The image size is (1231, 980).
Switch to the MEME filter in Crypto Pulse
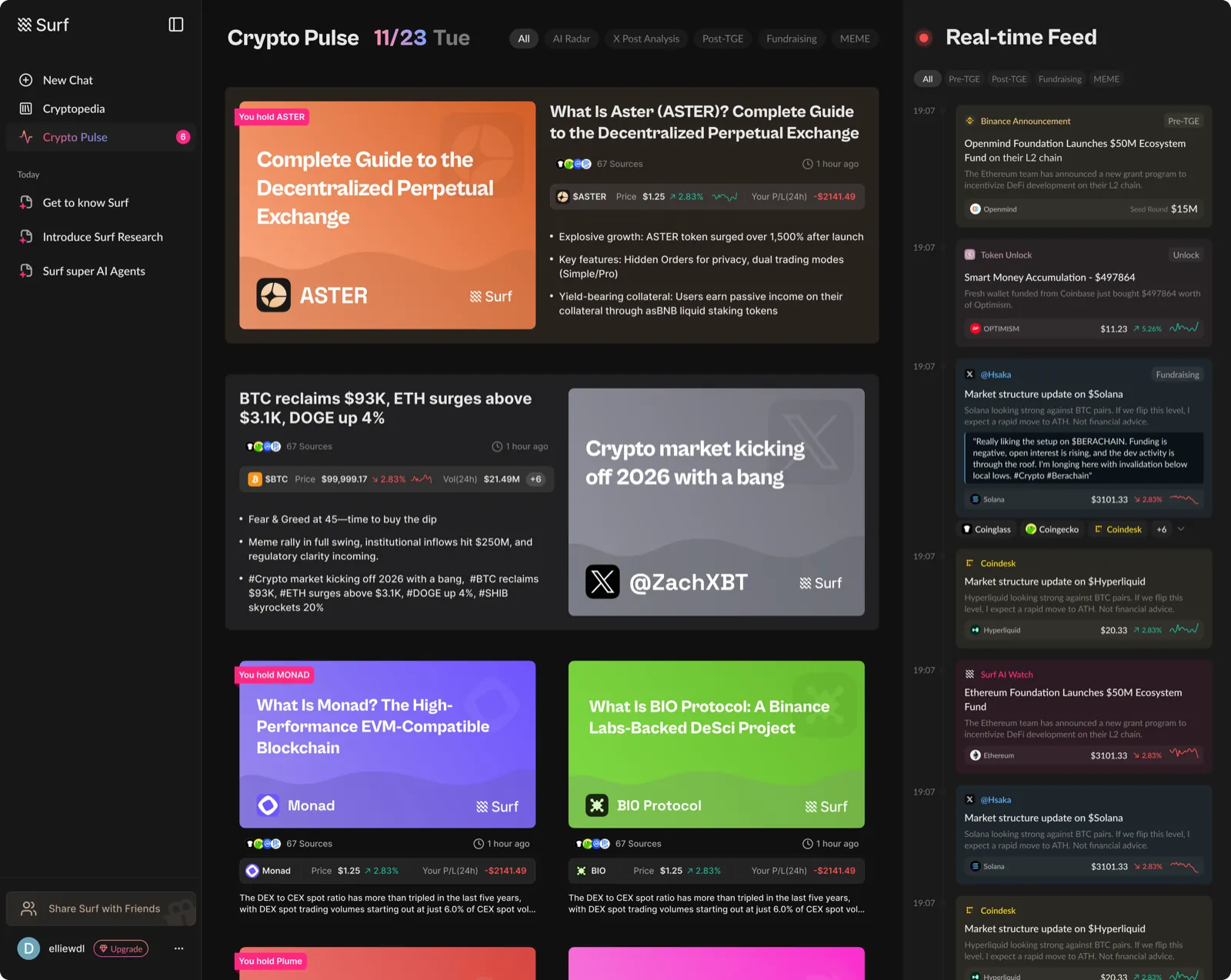855,38
